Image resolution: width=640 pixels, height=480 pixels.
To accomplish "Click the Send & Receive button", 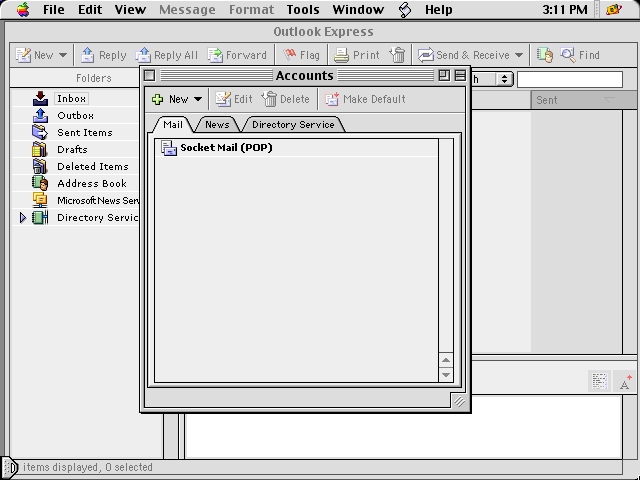I will (x=464, y=55).
